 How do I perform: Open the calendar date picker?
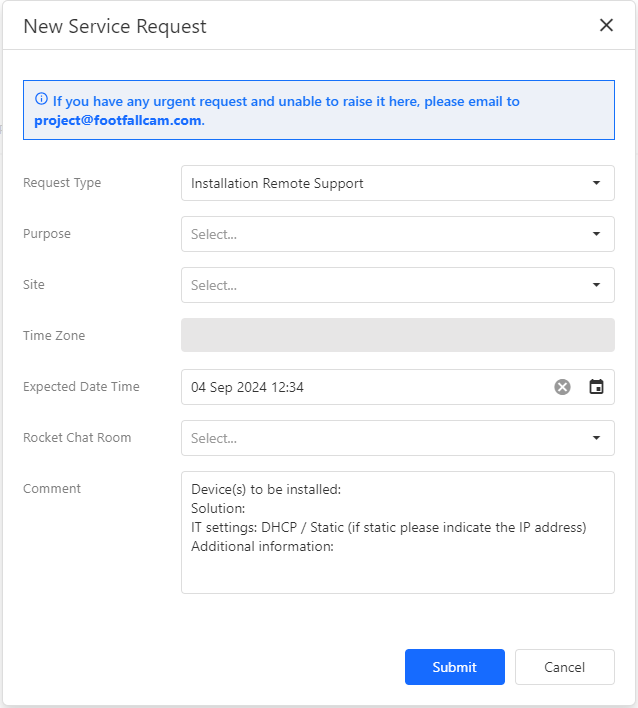[596, 387]
